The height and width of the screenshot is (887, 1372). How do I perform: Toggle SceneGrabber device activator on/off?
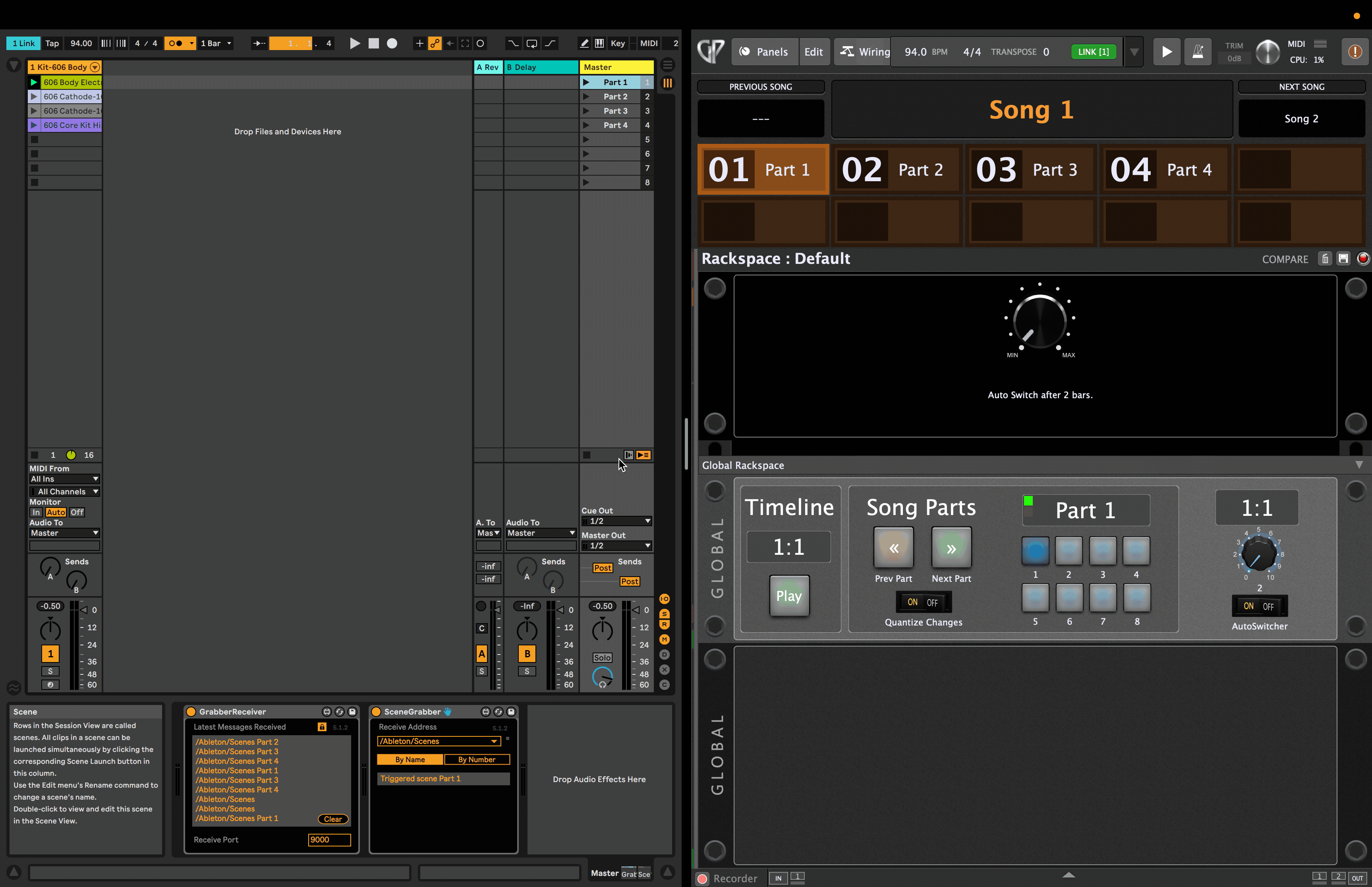[x=376, y=712]
